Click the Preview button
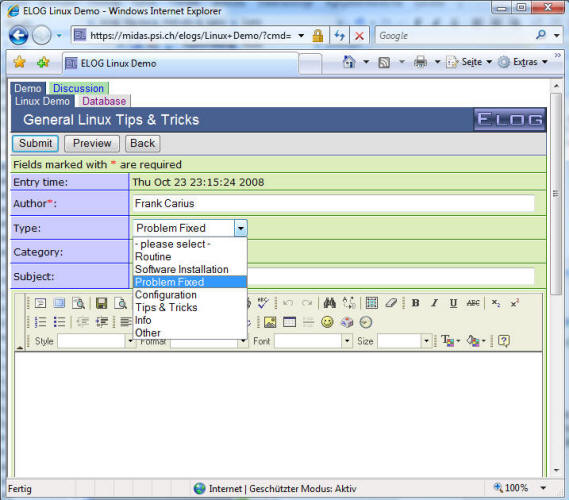 [92, 144]
